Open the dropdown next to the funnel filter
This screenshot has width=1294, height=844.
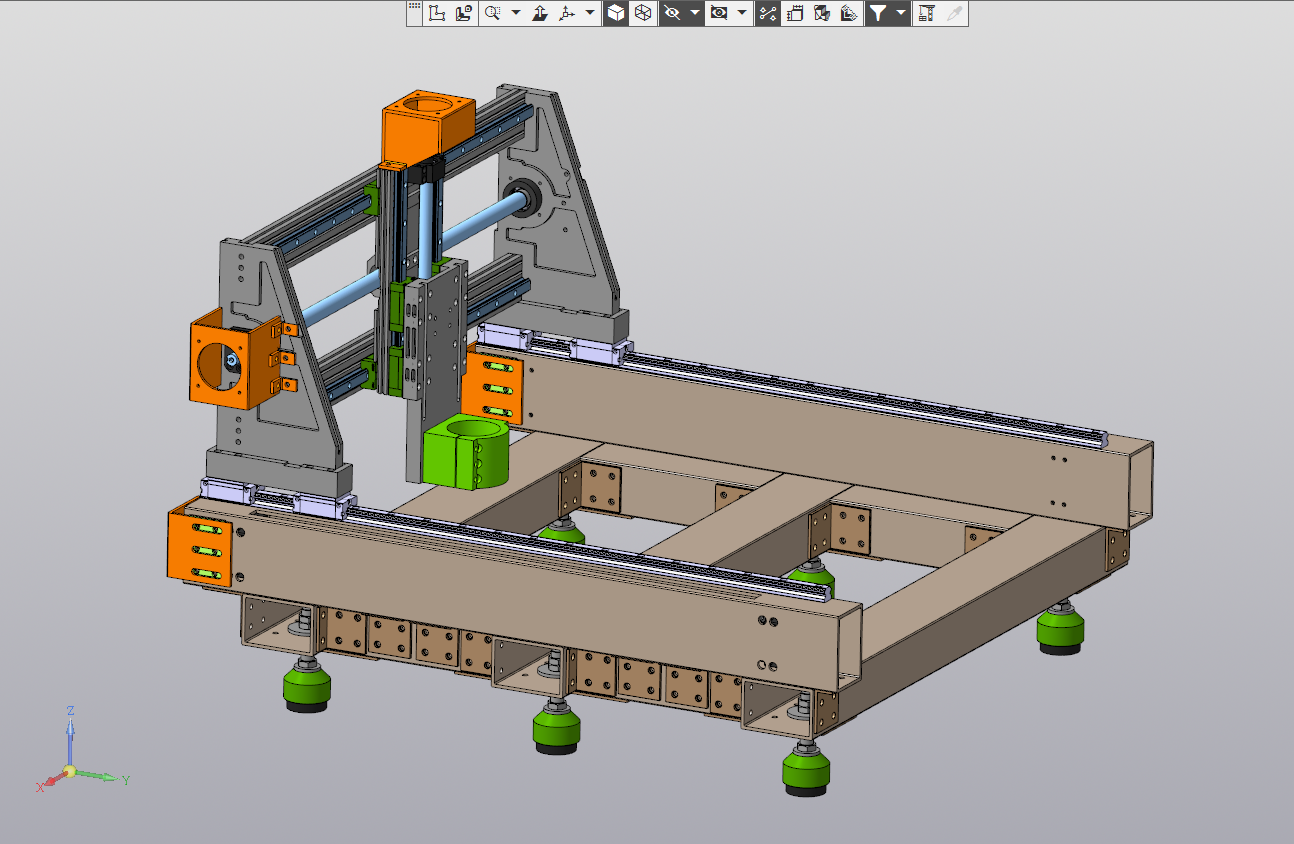(901, 14)
